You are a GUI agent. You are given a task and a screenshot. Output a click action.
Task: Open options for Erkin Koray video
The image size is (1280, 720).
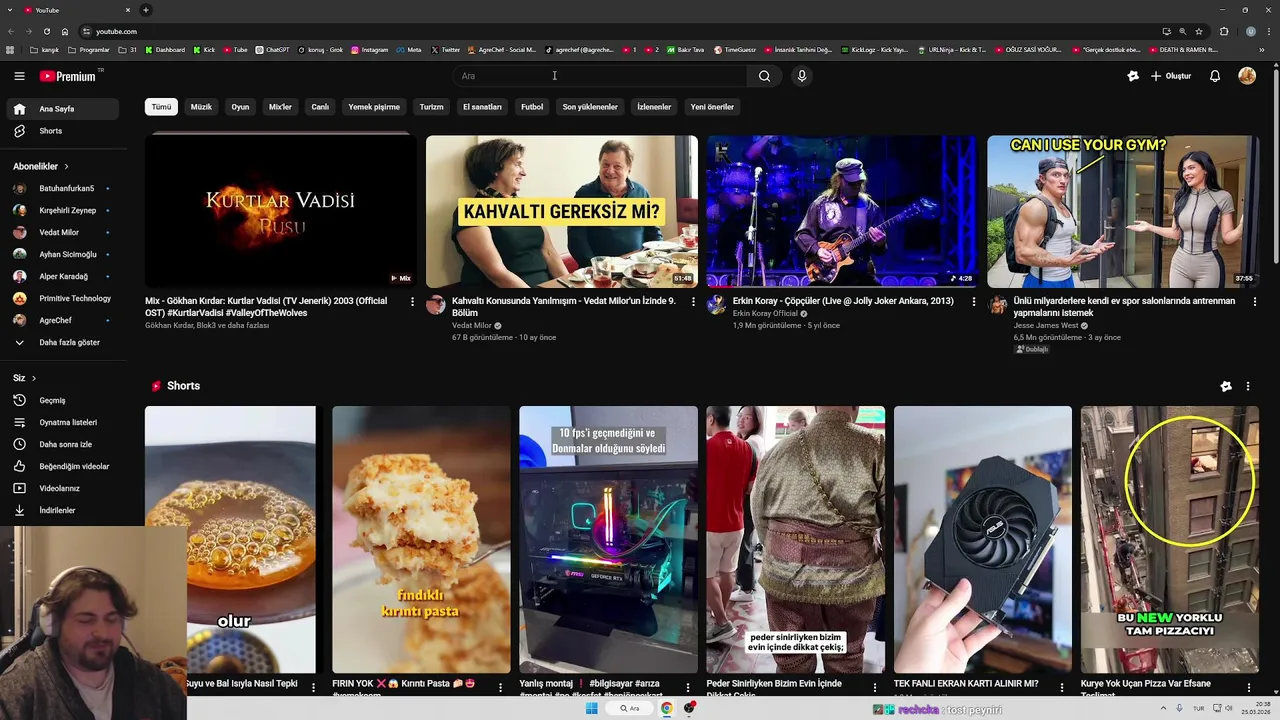coord(974,301)
